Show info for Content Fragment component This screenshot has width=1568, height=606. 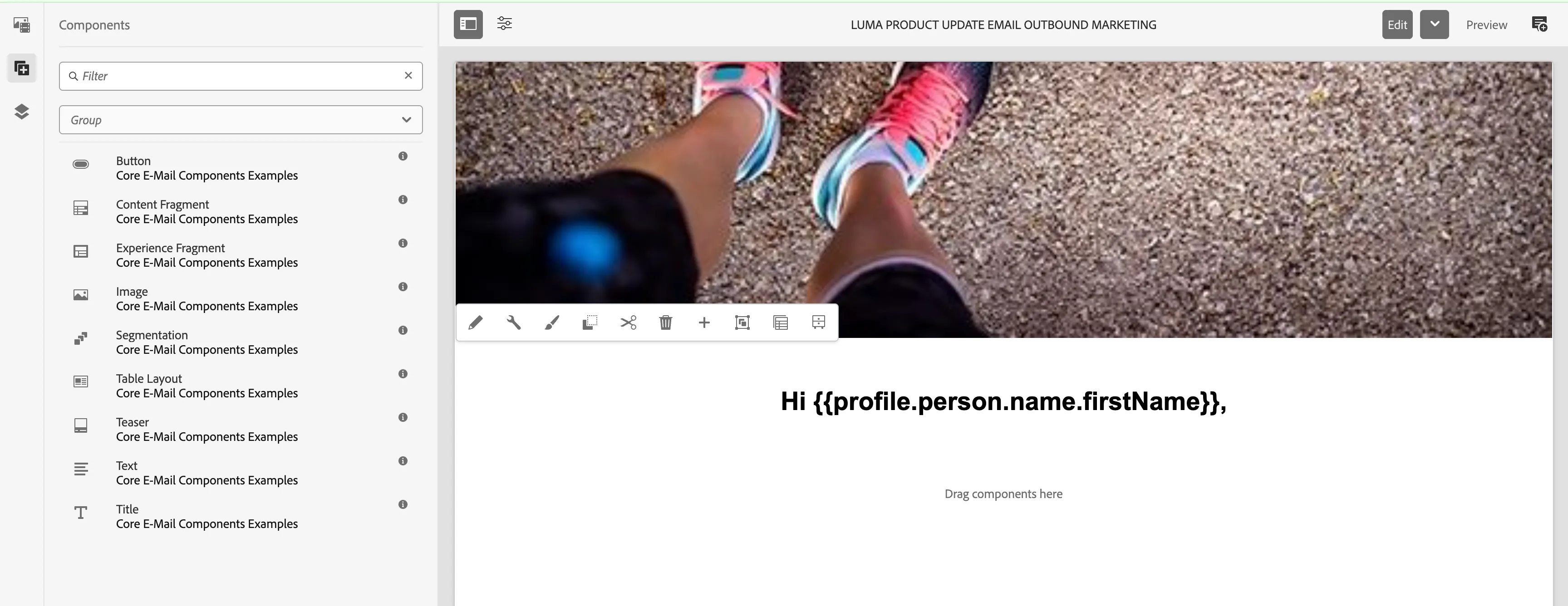click(403, 200)
